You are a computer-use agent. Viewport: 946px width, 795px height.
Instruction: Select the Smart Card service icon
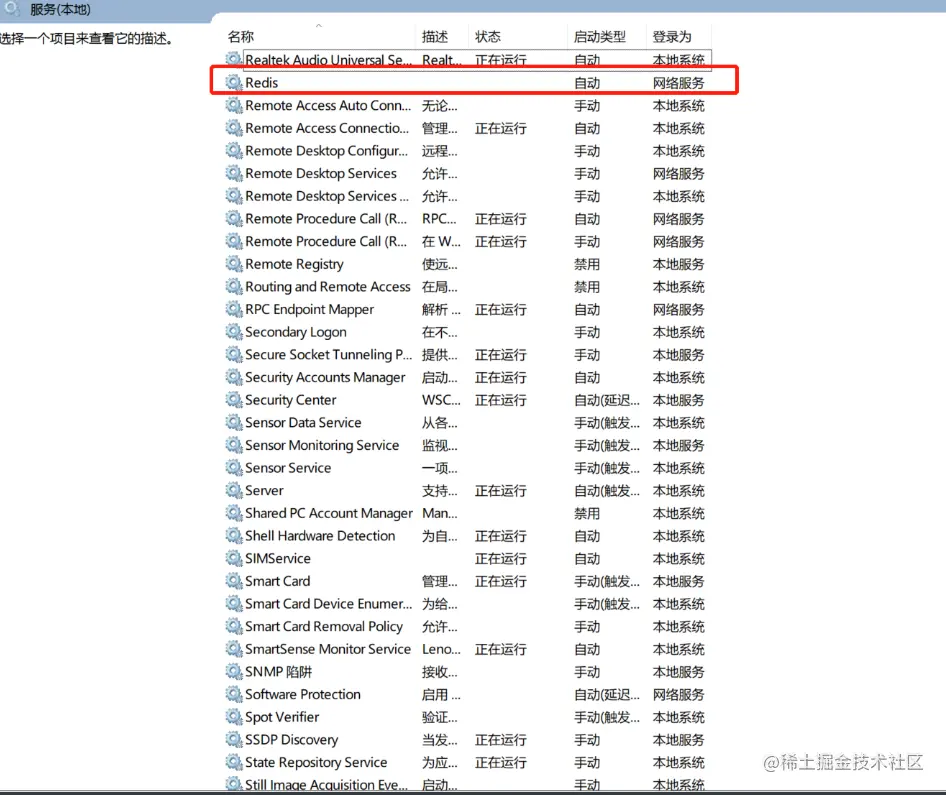point(233,581)
